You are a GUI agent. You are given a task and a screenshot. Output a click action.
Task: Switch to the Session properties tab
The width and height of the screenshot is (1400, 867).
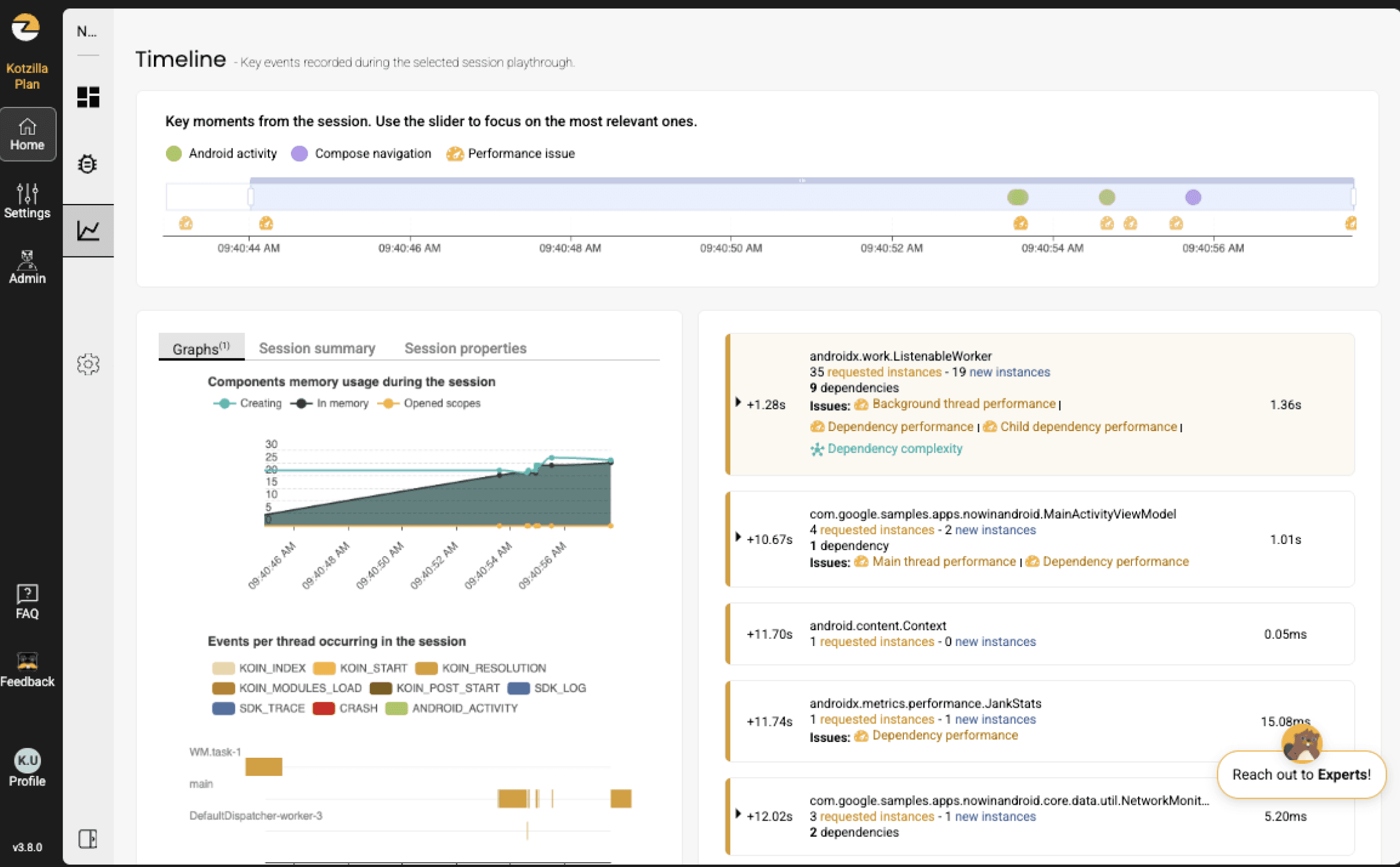[x=465, y=348]
